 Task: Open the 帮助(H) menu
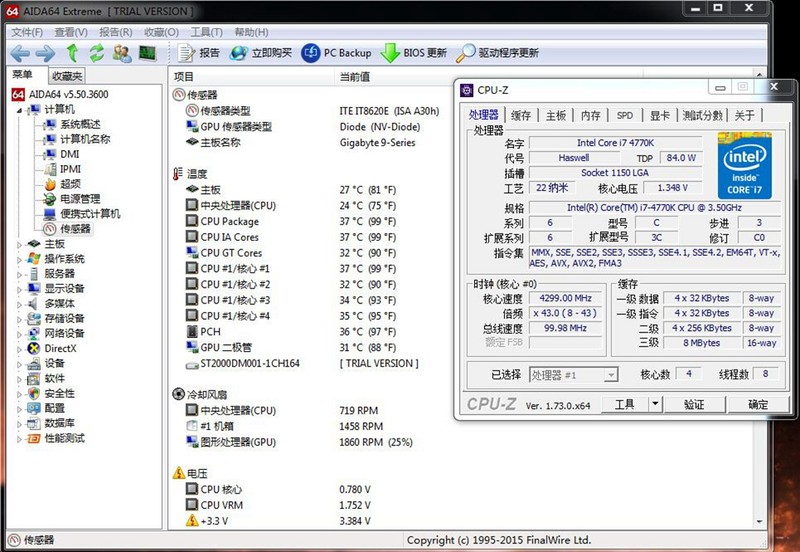pyautogui.click(x=251, y=32)
